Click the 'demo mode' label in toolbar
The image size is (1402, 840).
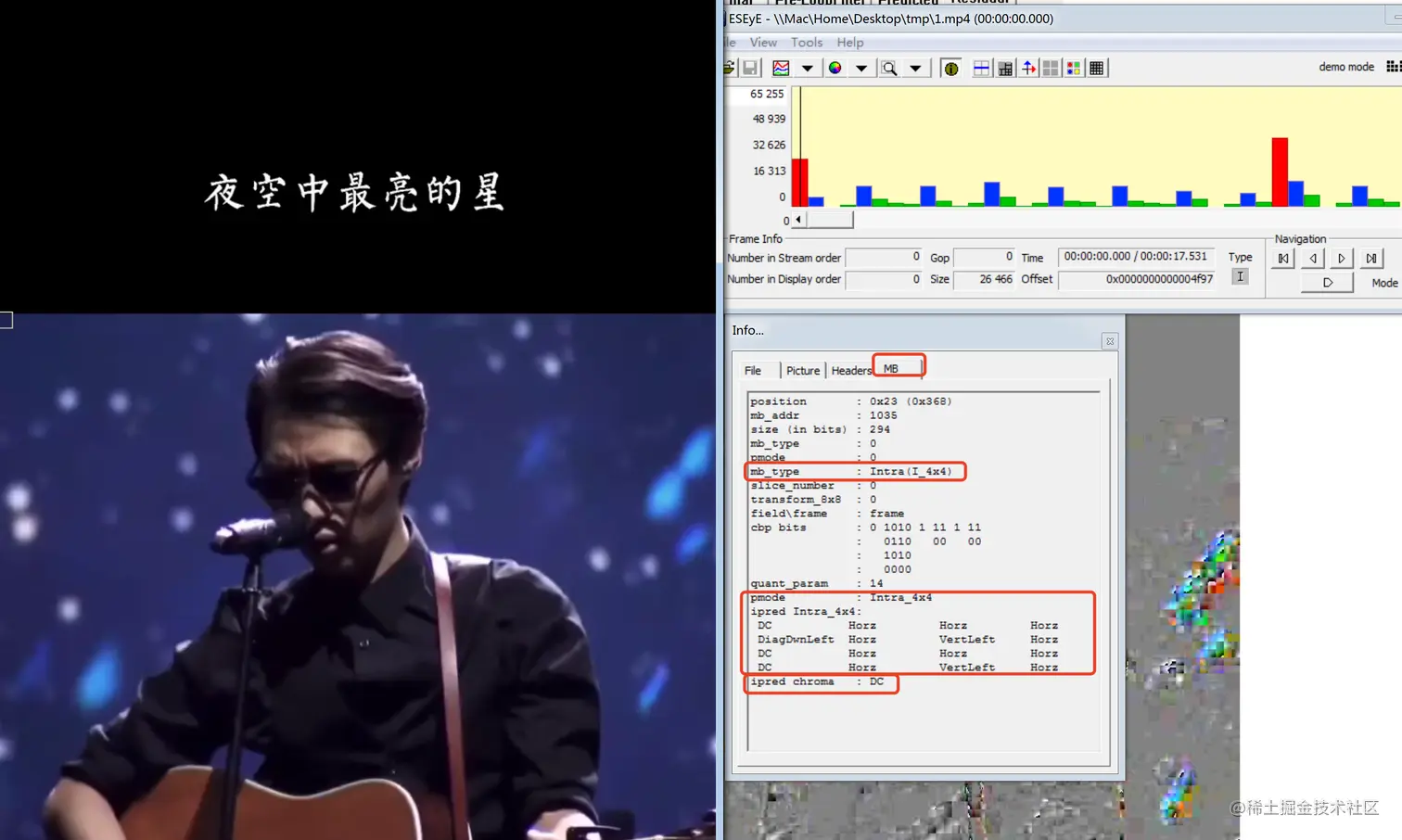1346,67
